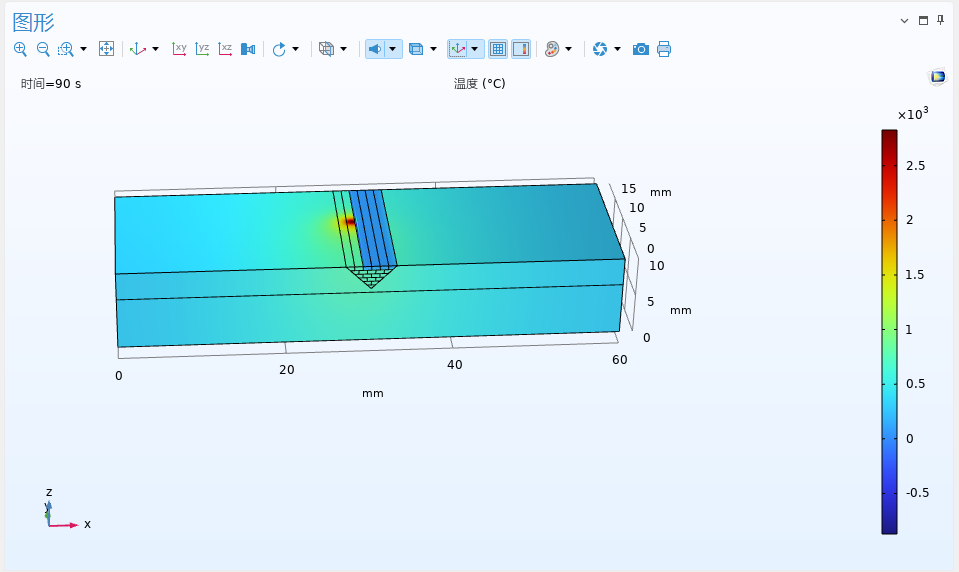Click the Zoom Extents icon
959x572 pixels.
(106, 49)
